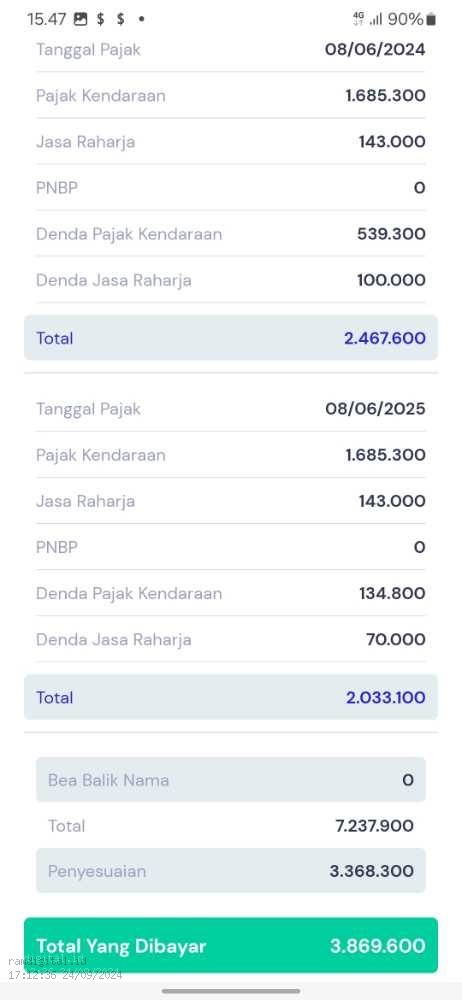Tap the Denda Pajak Kendaraan 539.300 row
This screenshot has height=1000, width=462.
(x=231, y=233)
